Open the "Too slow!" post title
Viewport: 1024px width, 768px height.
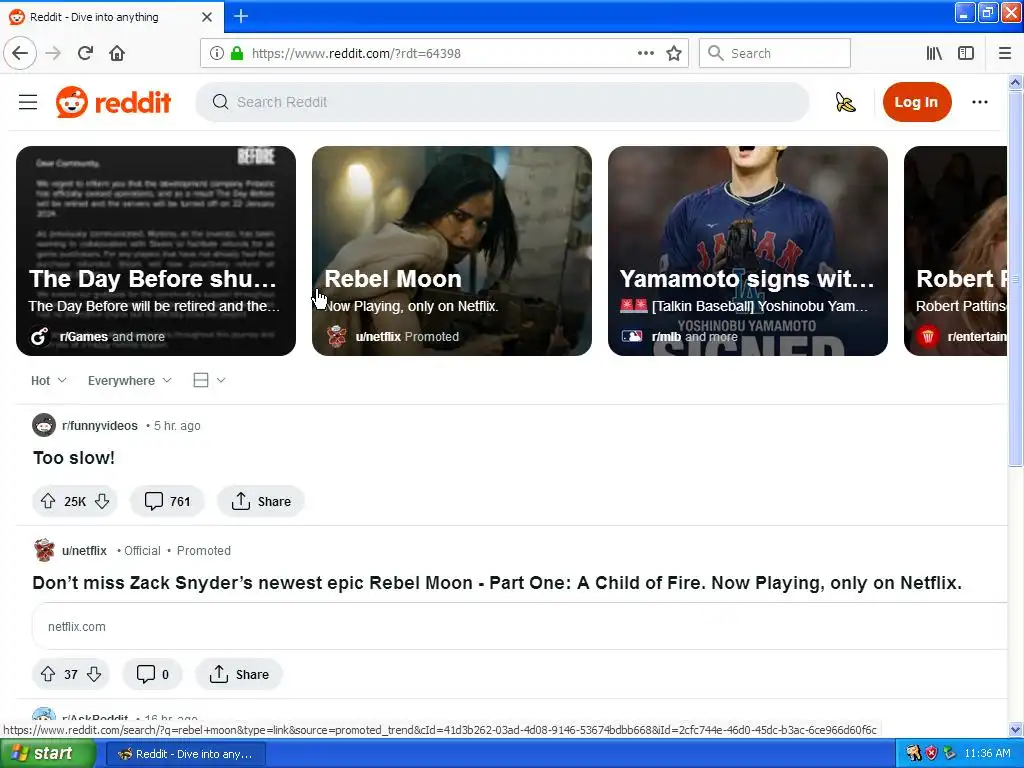(x=74, y=458)
